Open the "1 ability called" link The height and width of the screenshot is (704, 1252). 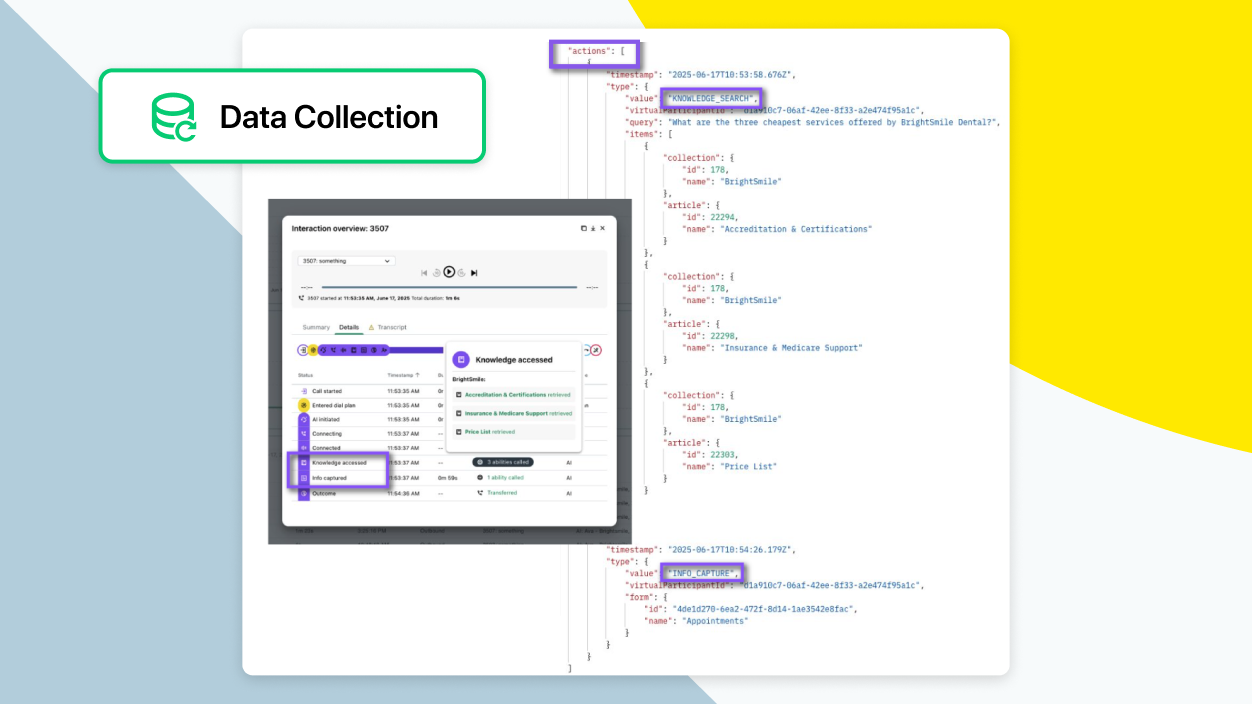pos(506,477)
